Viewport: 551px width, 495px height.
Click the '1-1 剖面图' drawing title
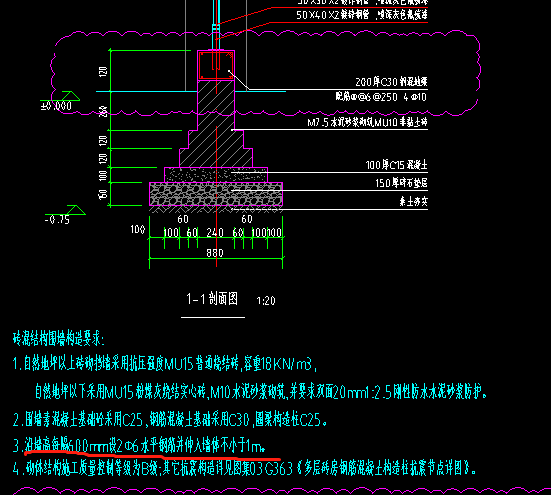tap(212, 299)
